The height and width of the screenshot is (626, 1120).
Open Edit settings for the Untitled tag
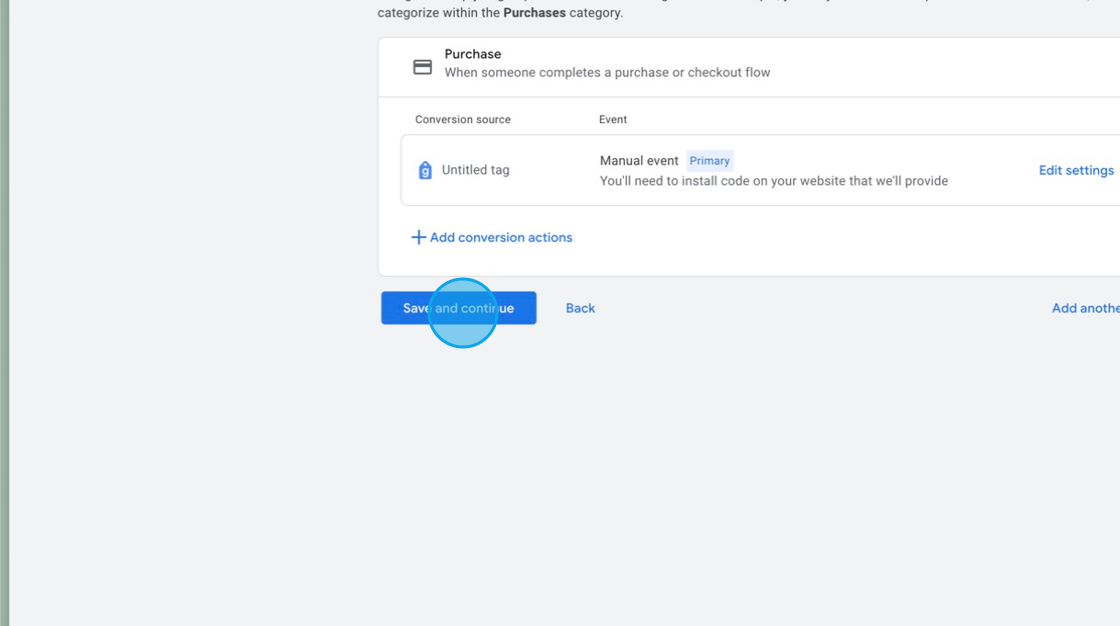[1076, 170]
